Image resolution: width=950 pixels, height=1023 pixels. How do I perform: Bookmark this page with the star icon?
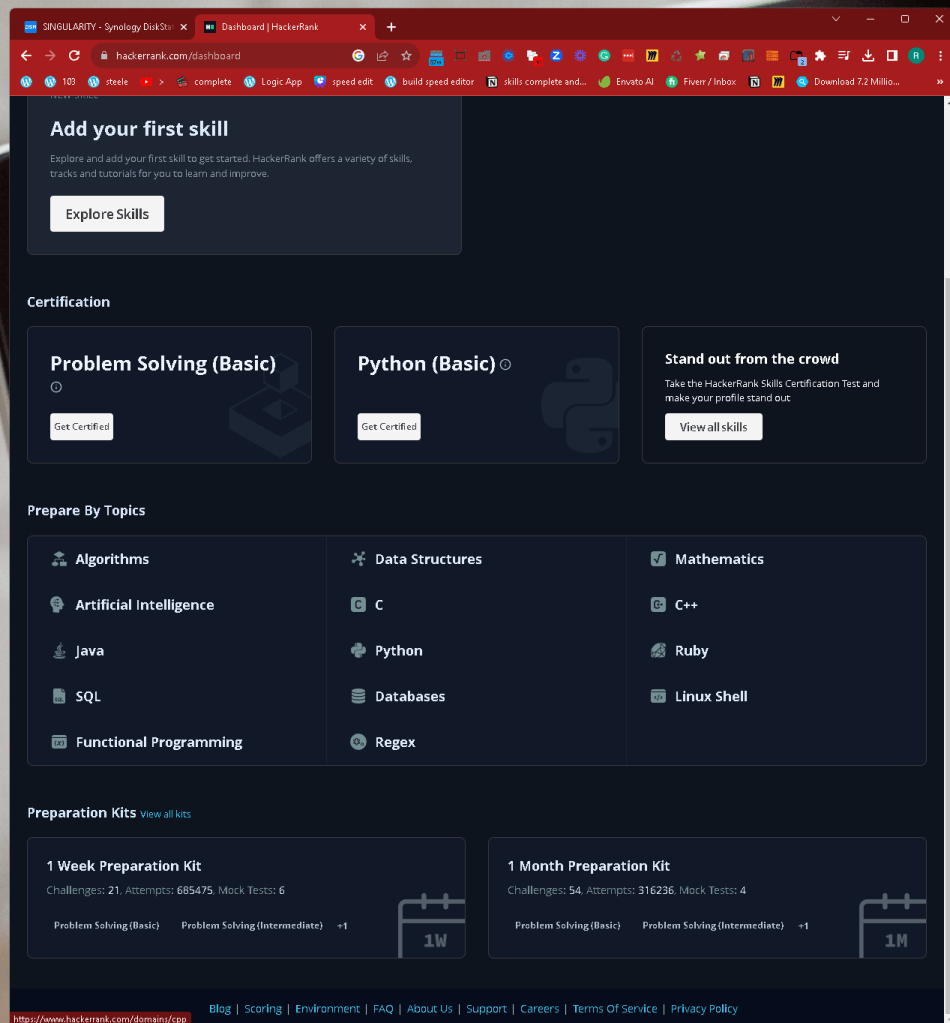click(406, 55)
